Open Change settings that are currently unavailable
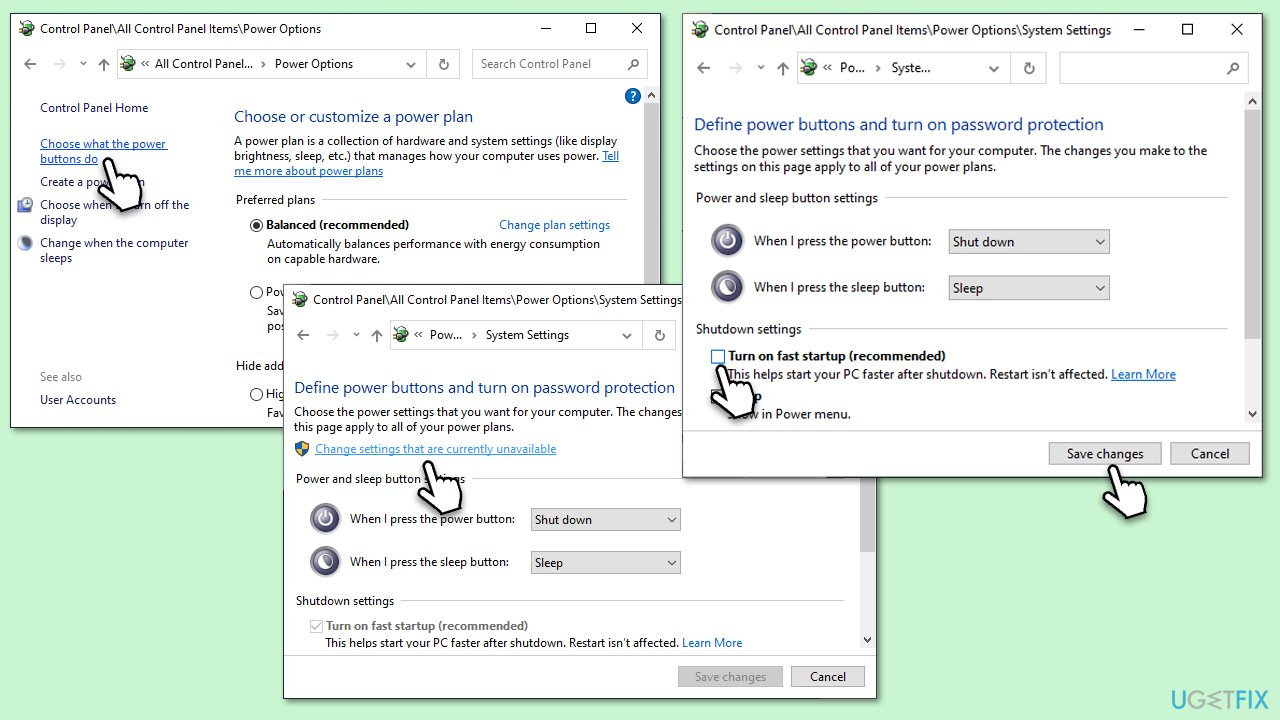 [x=435, y=448]
